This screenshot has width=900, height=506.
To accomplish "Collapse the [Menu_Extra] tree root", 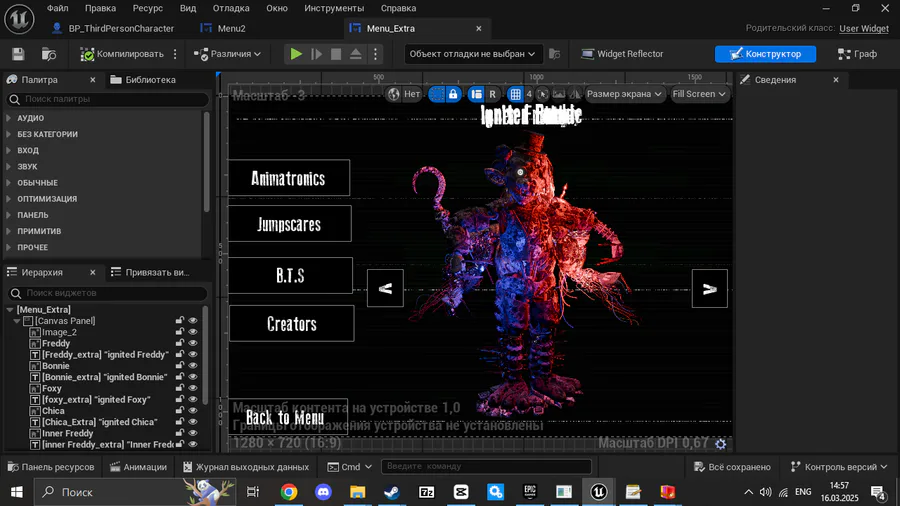I will (x=10, y=310).
